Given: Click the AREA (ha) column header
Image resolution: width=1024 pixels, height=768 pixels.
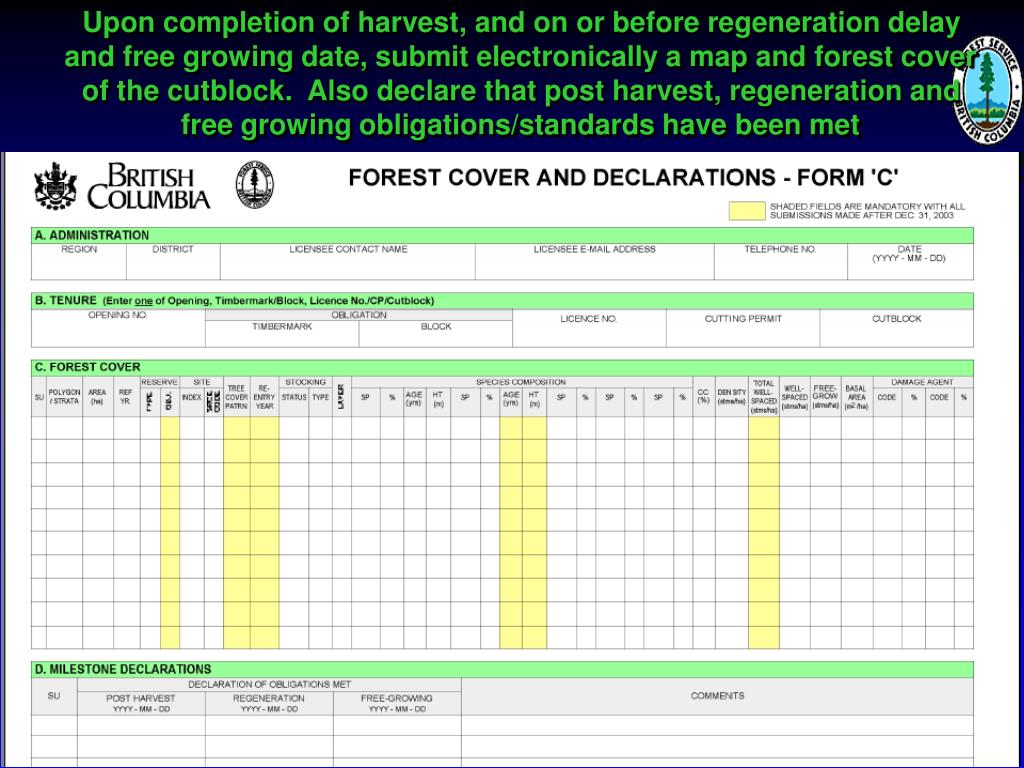Looking at the screenshot, I should (x=97, y=397).
